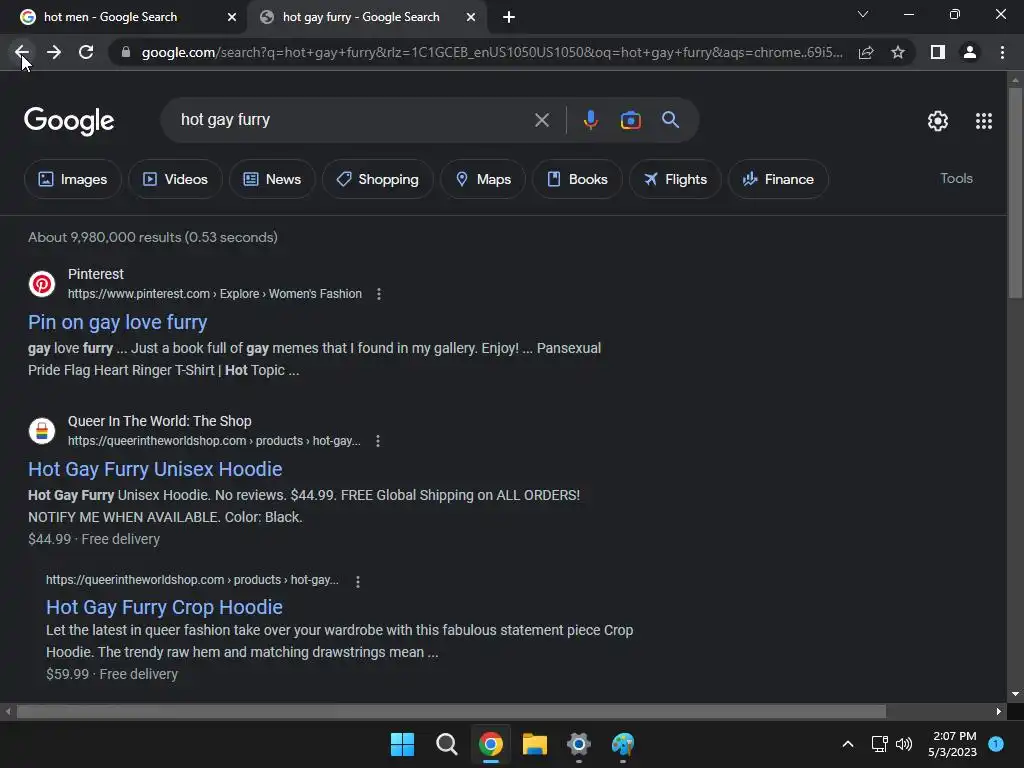Open 'Hot Gay Furry Unisex Hoodie' link
The width and height of the screenshot is (1024, 768).
pyautogui.click(x=155, y=469)
